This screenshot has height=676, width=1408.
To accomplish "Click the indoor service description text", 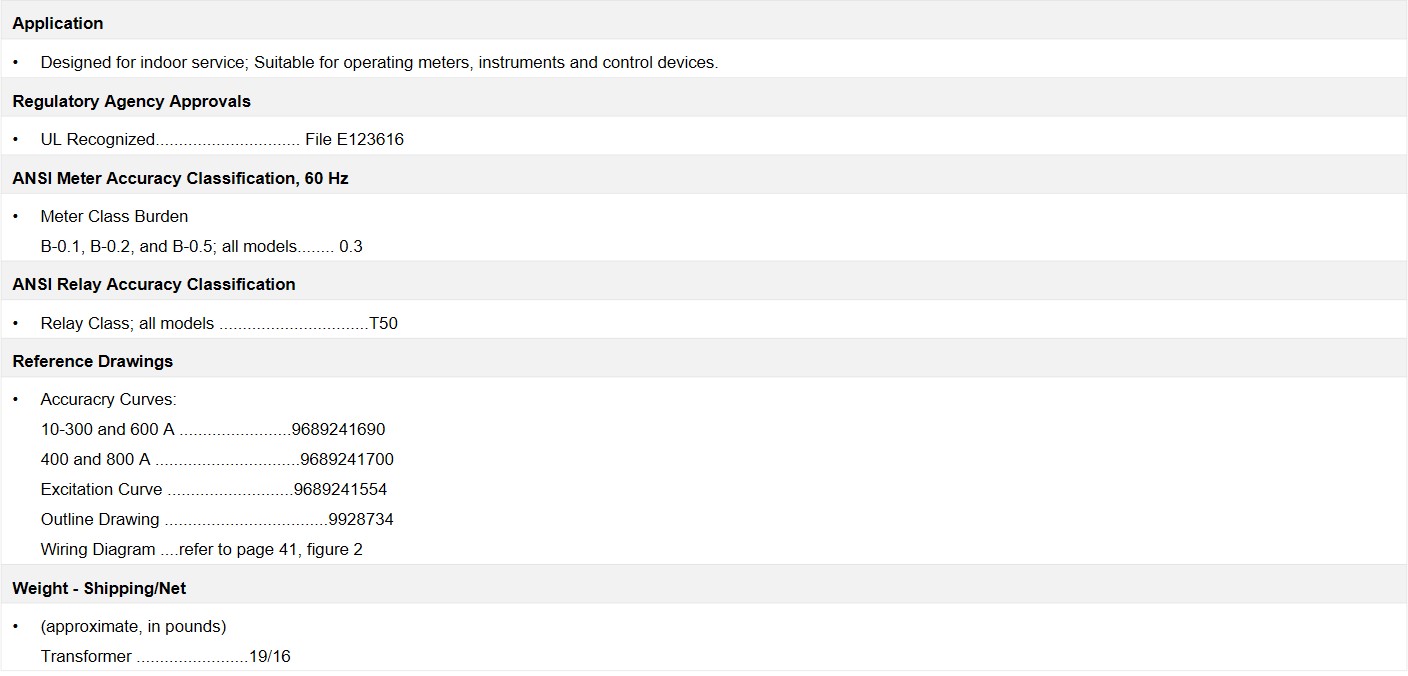I will (x=379, y=62).
